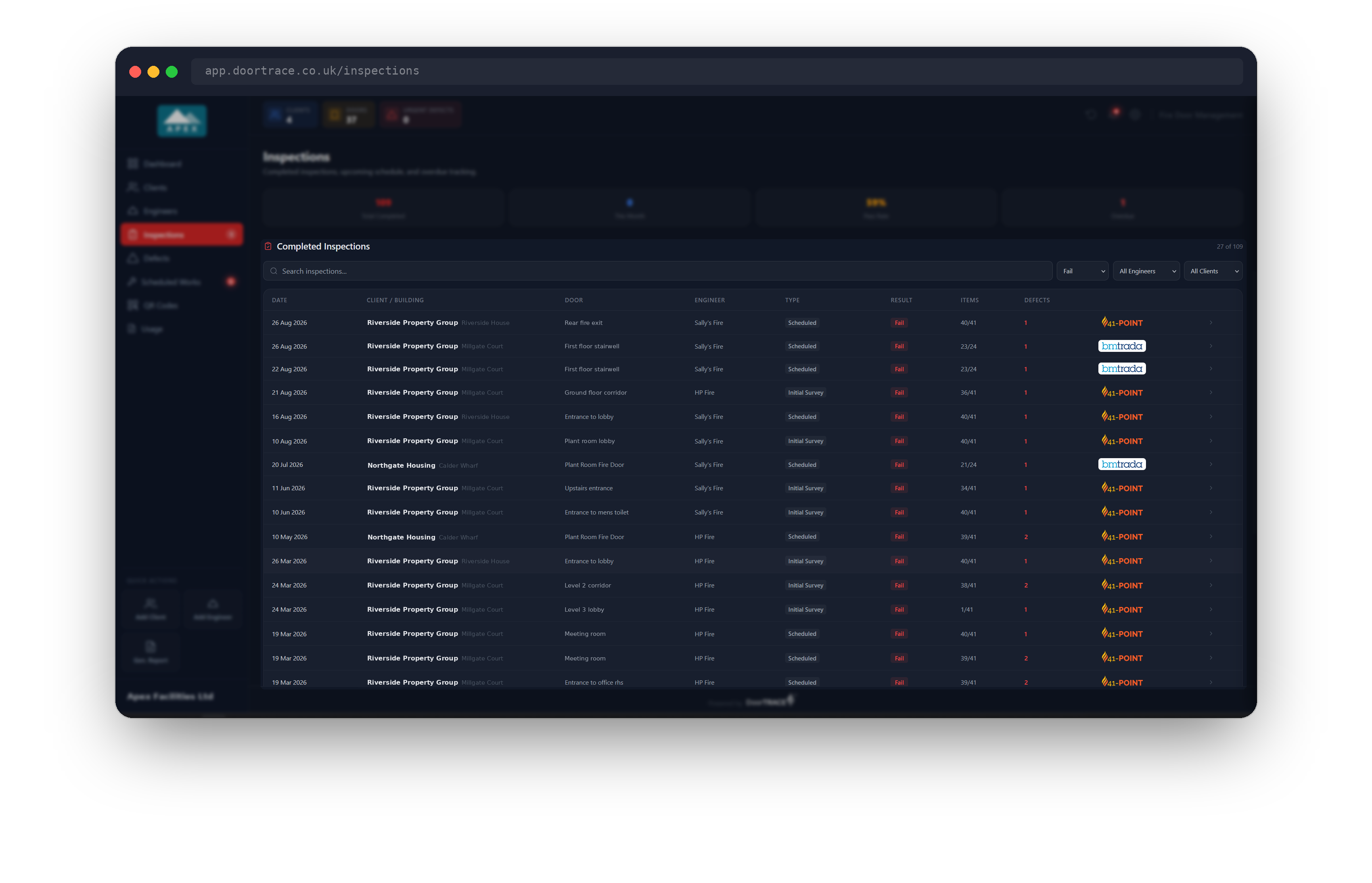Open the All Clients dropdown
This screenshot has height=883, width=1372.
pos(1213,271)
